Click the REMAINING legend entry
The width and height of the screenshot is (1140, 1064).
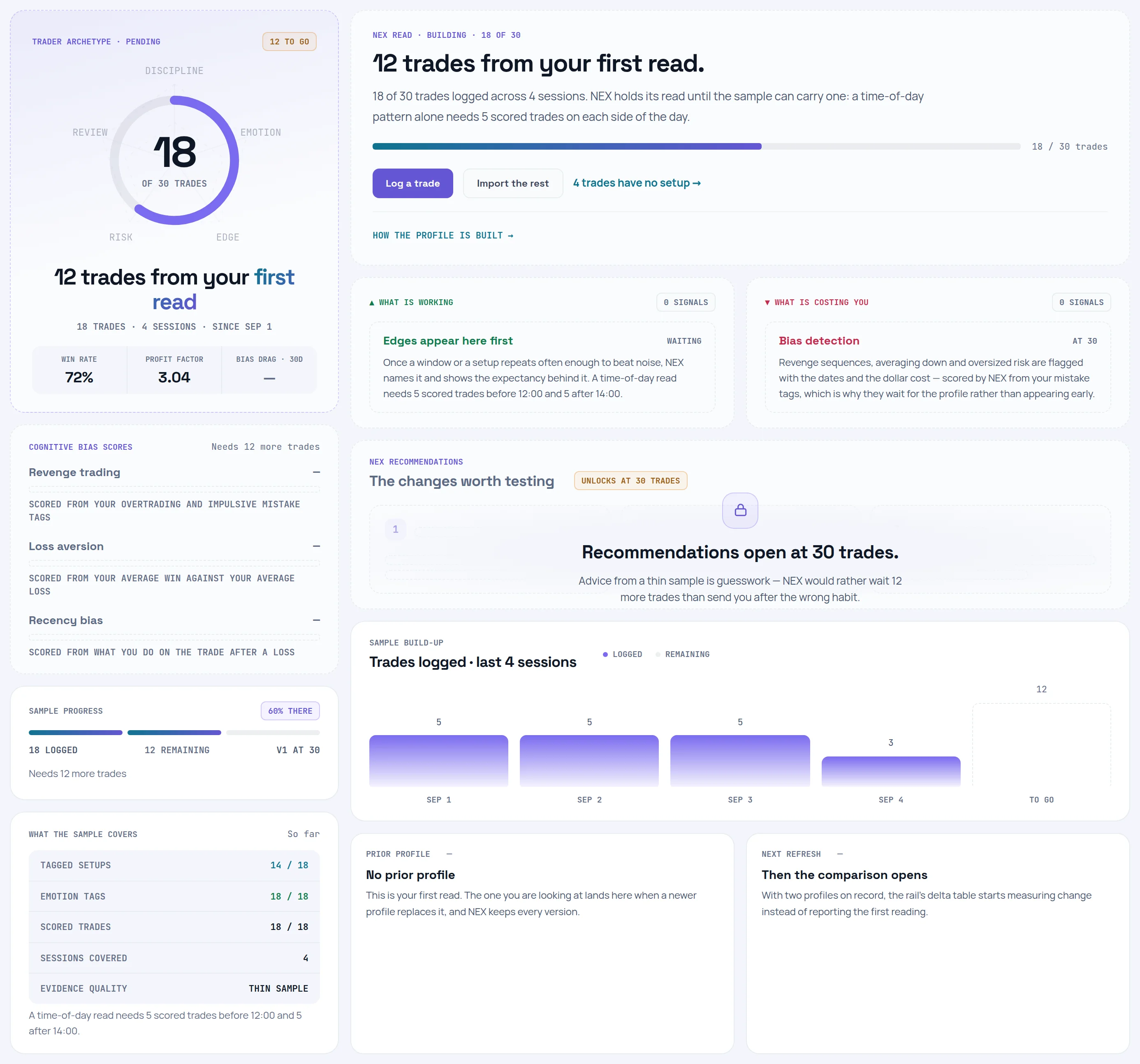pos(682,654)
